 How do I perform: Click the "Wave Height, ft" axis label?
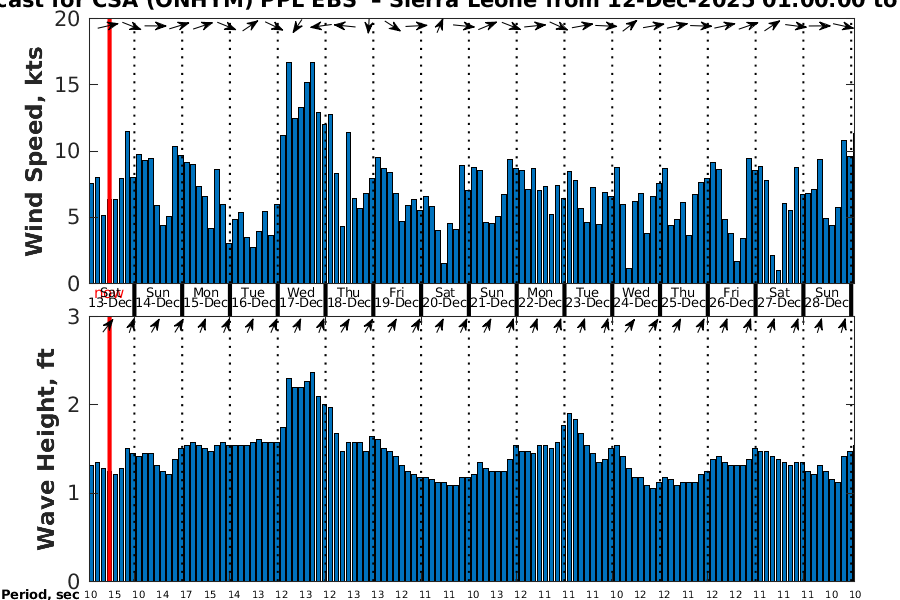45,450
